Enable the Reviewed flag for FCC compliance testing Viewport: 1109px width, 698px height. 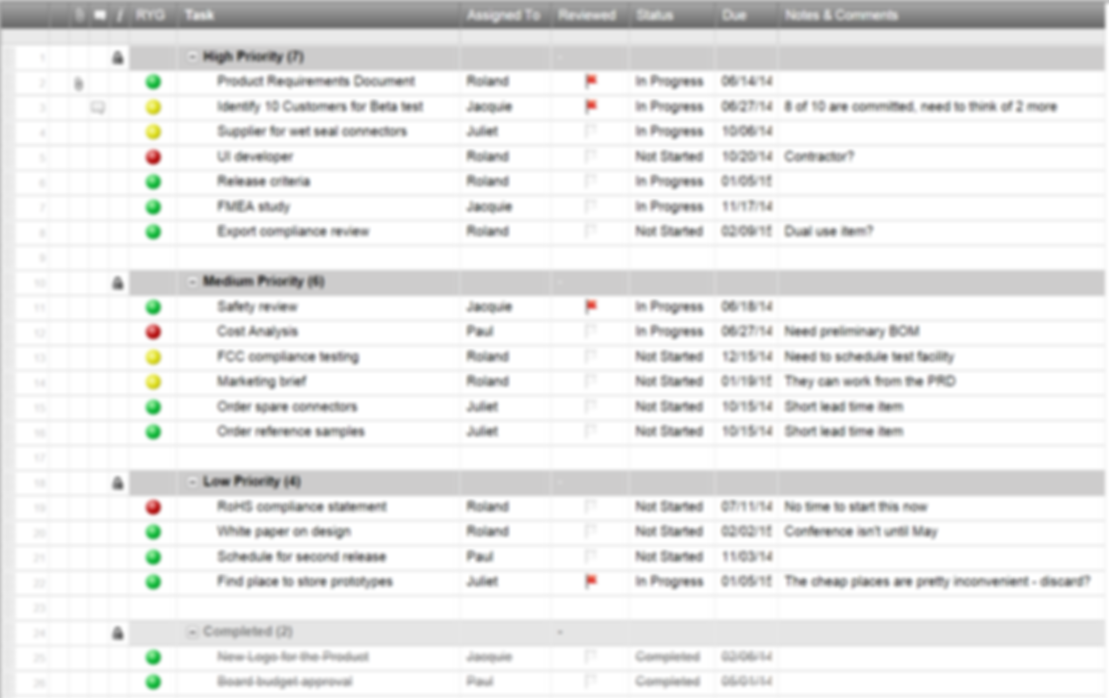tap(592, 356)
